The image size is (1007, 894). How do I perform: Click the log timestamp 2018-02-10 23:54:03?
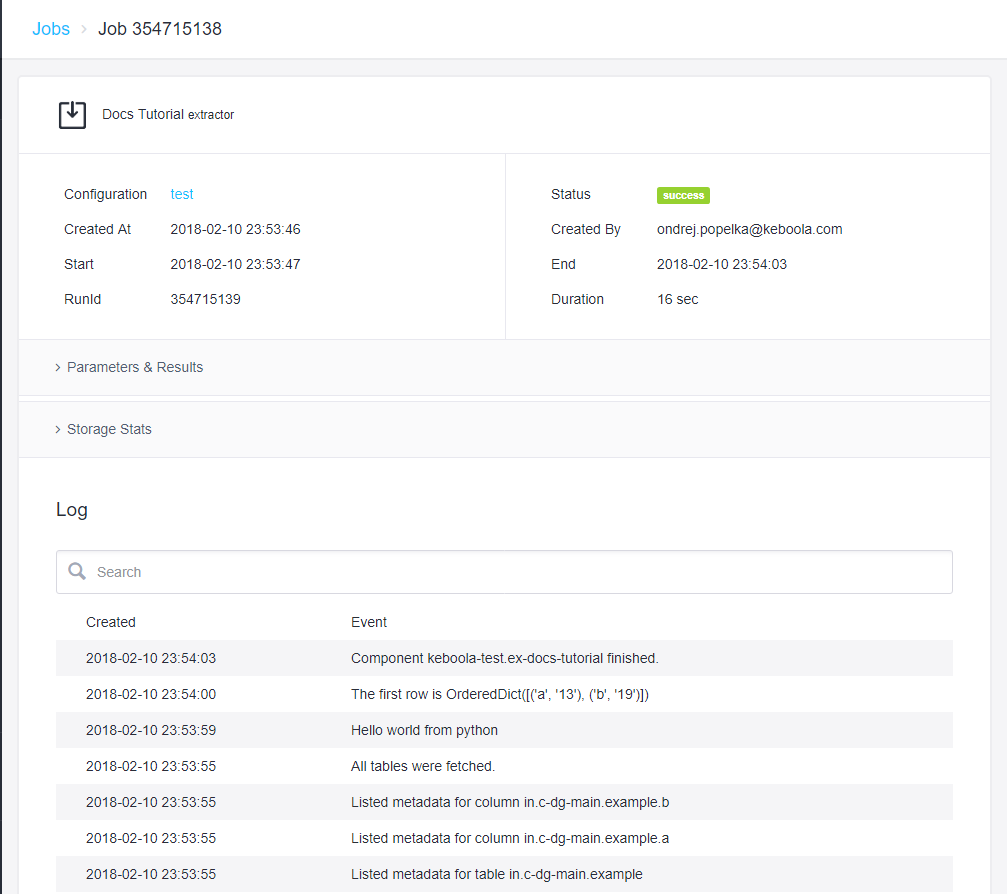(x=151, y=658)
